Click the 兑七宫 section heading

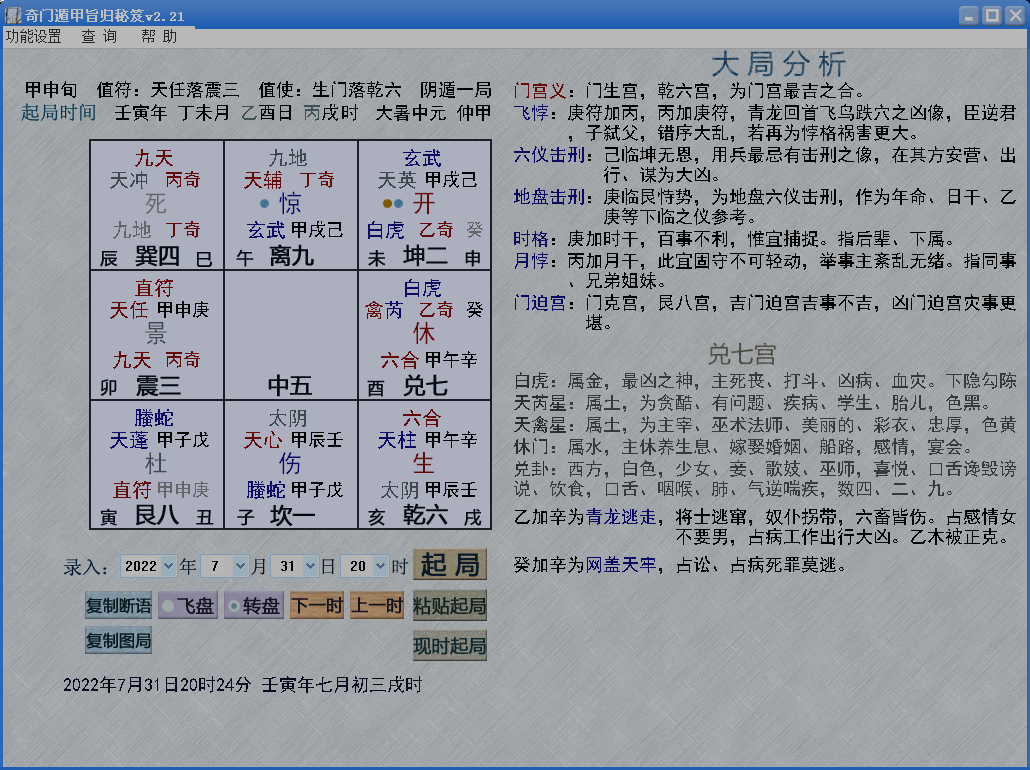click(x=742, y=354)
